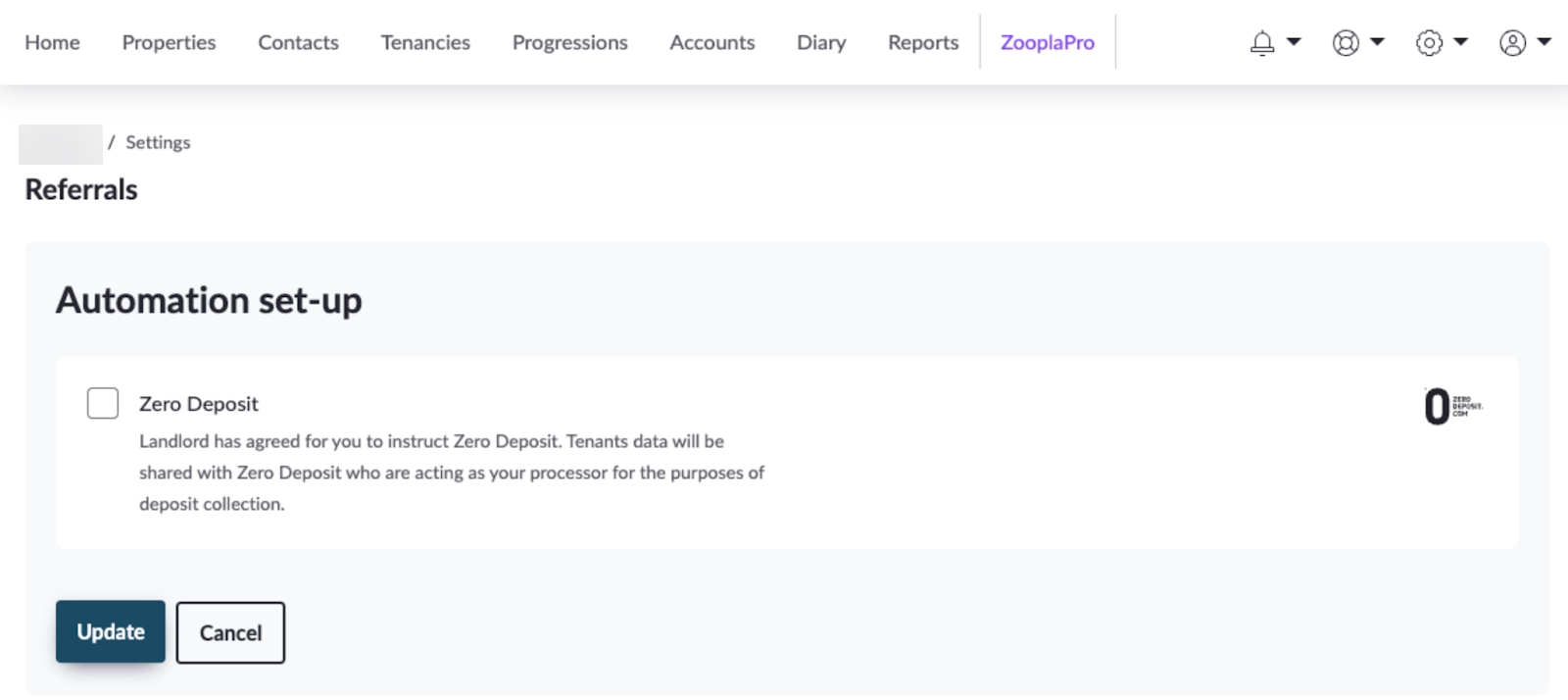The image size is (1568, 700).
Task: Click the Update button
Action: point(111,631)
